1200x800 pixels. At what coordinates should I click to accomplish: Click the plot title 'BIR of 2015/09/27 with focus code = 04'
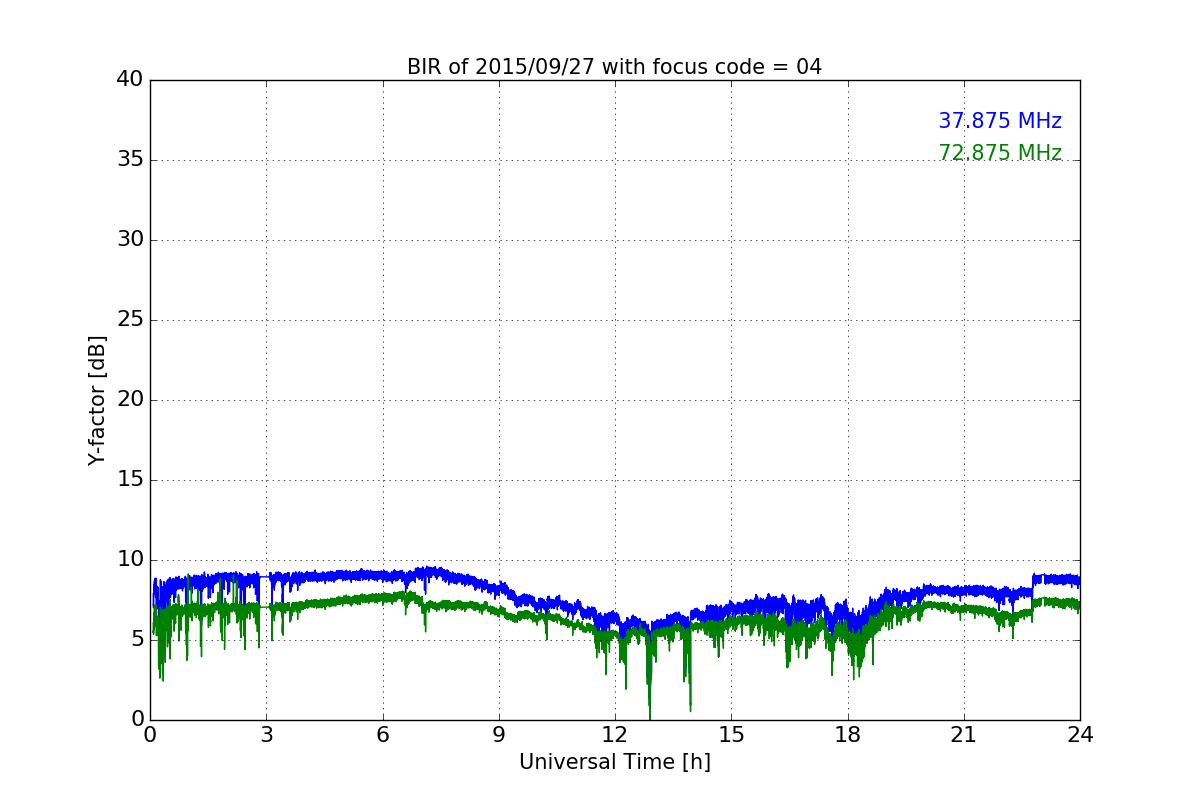click(614, 67)
